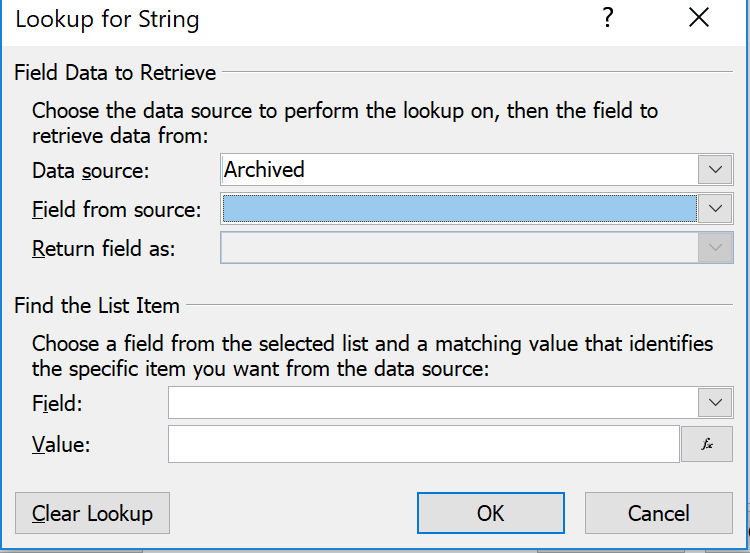
Task: Focus the Value text input
Action: coord(424,444)
